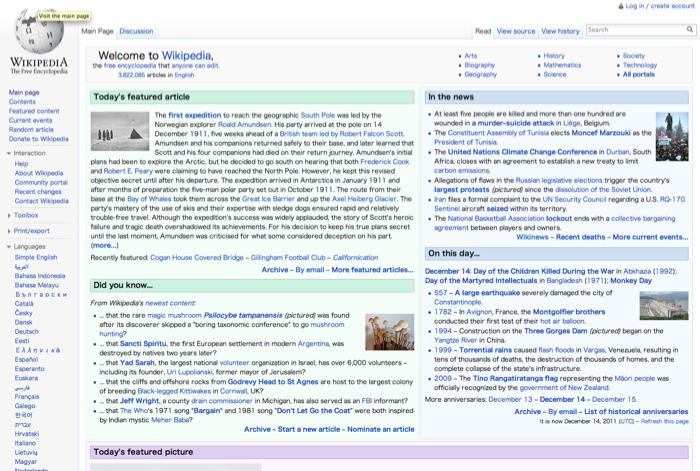
Task: Open the Nominate an article link
Action: tap(381, 429)
